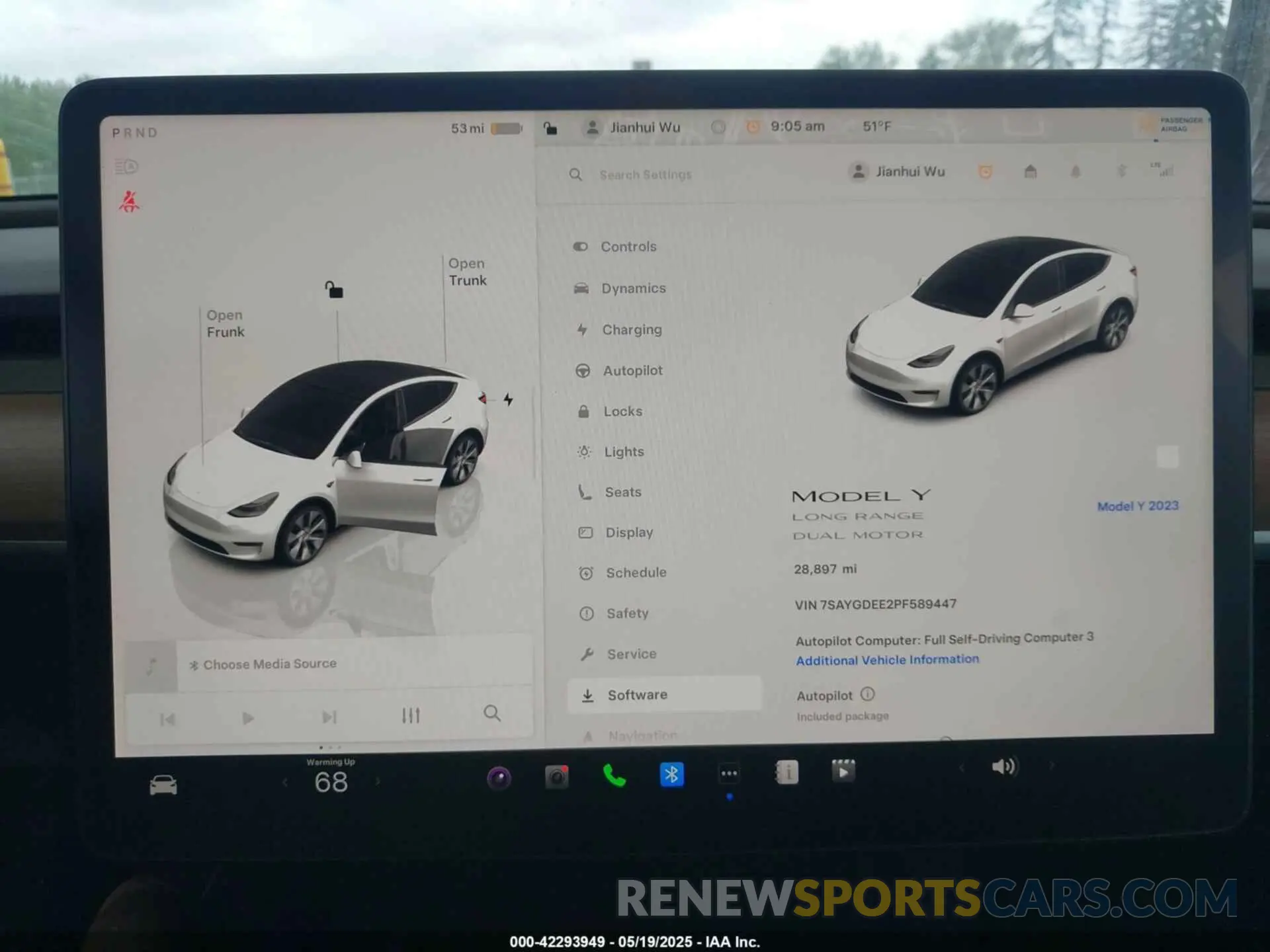The height and width of the screenshot is (952, 1270).
Task: Open the Additional Vehicle Information link
Action: point(887,660)
